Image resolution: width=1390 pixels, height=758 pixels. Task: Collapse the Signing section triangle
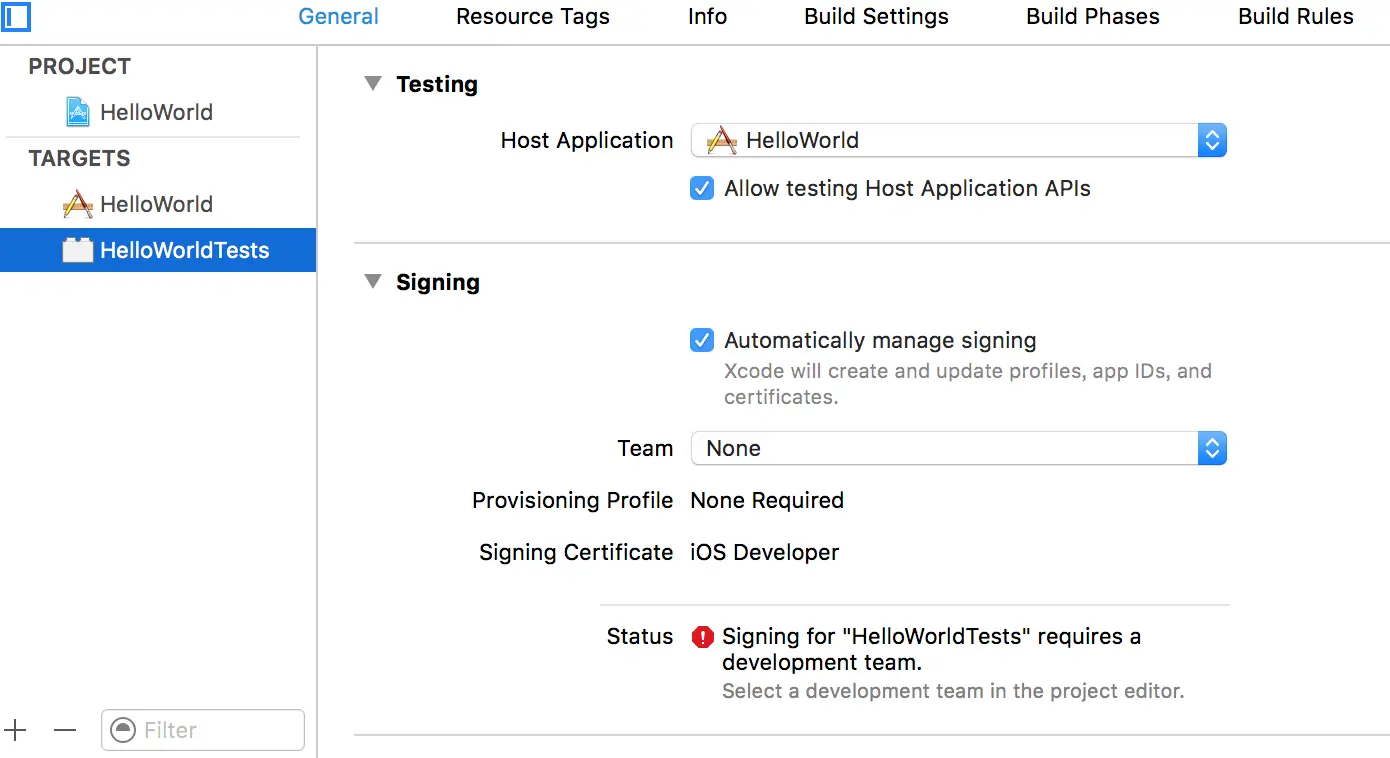[373, 282]
